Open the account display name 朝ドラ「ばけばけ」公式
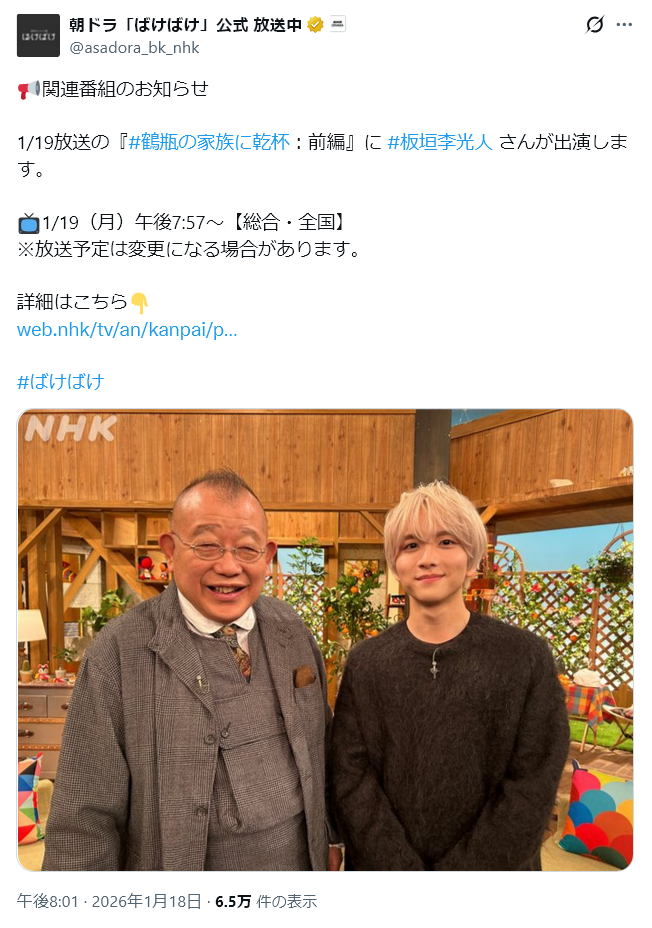Image resolution: width=652 pixels, height=928 pixels. 185,25
